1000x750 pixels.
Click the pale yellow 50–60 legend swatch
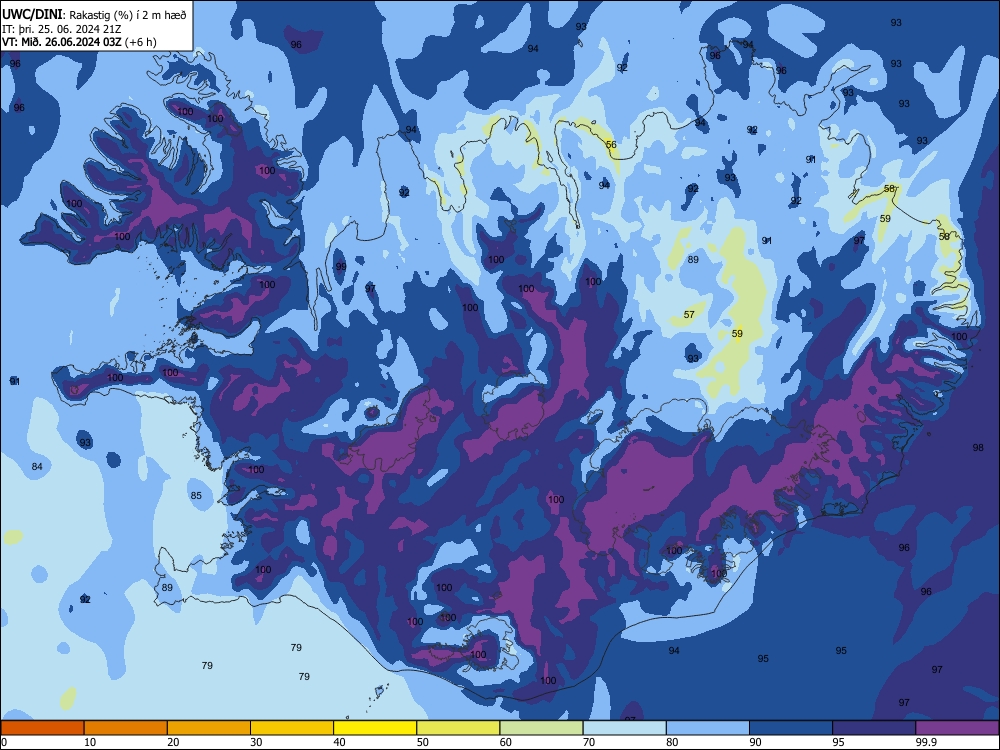click(x=459, y=728)
